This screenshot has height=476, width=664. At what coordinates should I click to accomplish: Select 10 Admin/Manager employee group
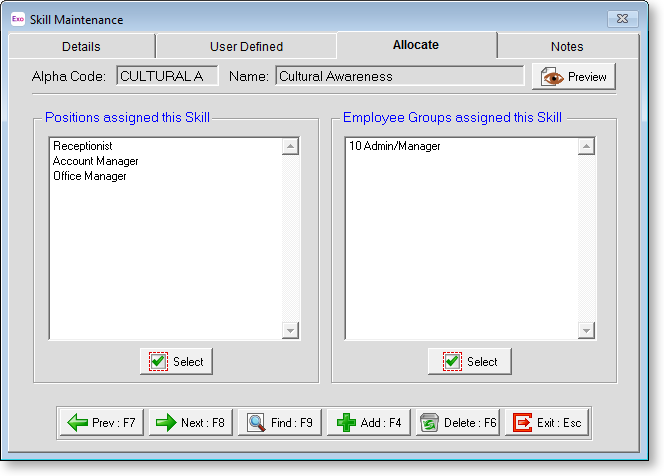click(395, 146)
